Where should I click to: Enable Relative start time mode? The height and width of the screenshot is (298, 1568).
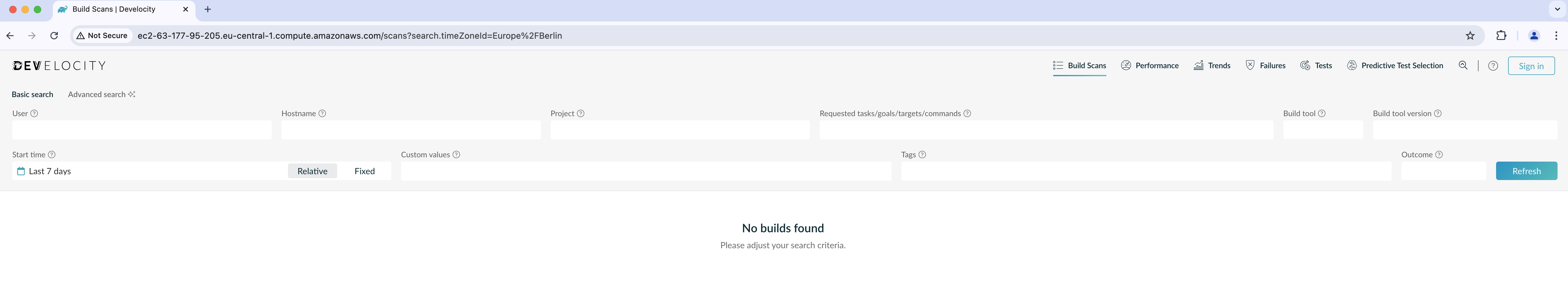pyautogui.click(x=312, y=171)
